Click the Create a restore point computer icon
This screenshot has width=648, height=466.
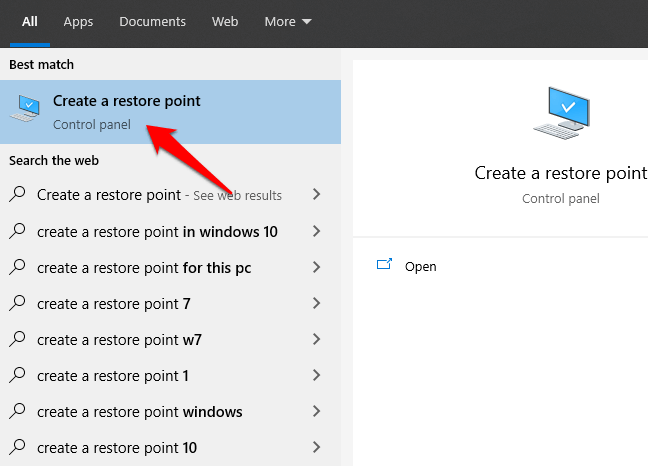point(26,110)
